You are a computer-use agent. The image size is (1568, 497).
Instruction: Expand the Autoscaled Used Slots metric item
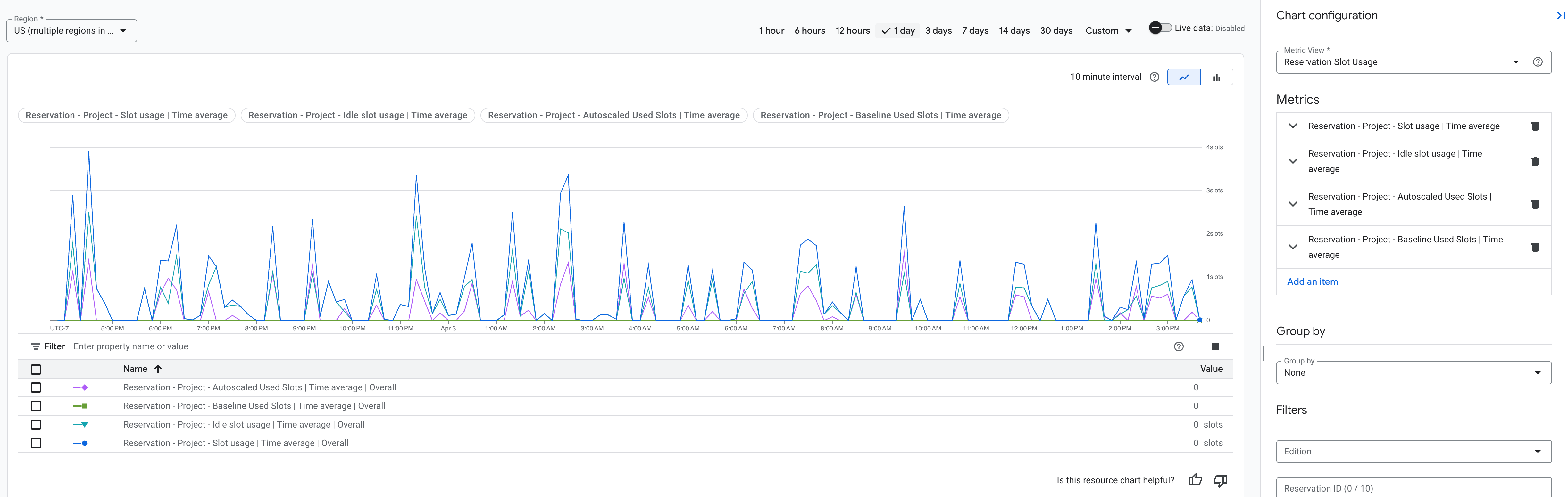click(1293, 204)
